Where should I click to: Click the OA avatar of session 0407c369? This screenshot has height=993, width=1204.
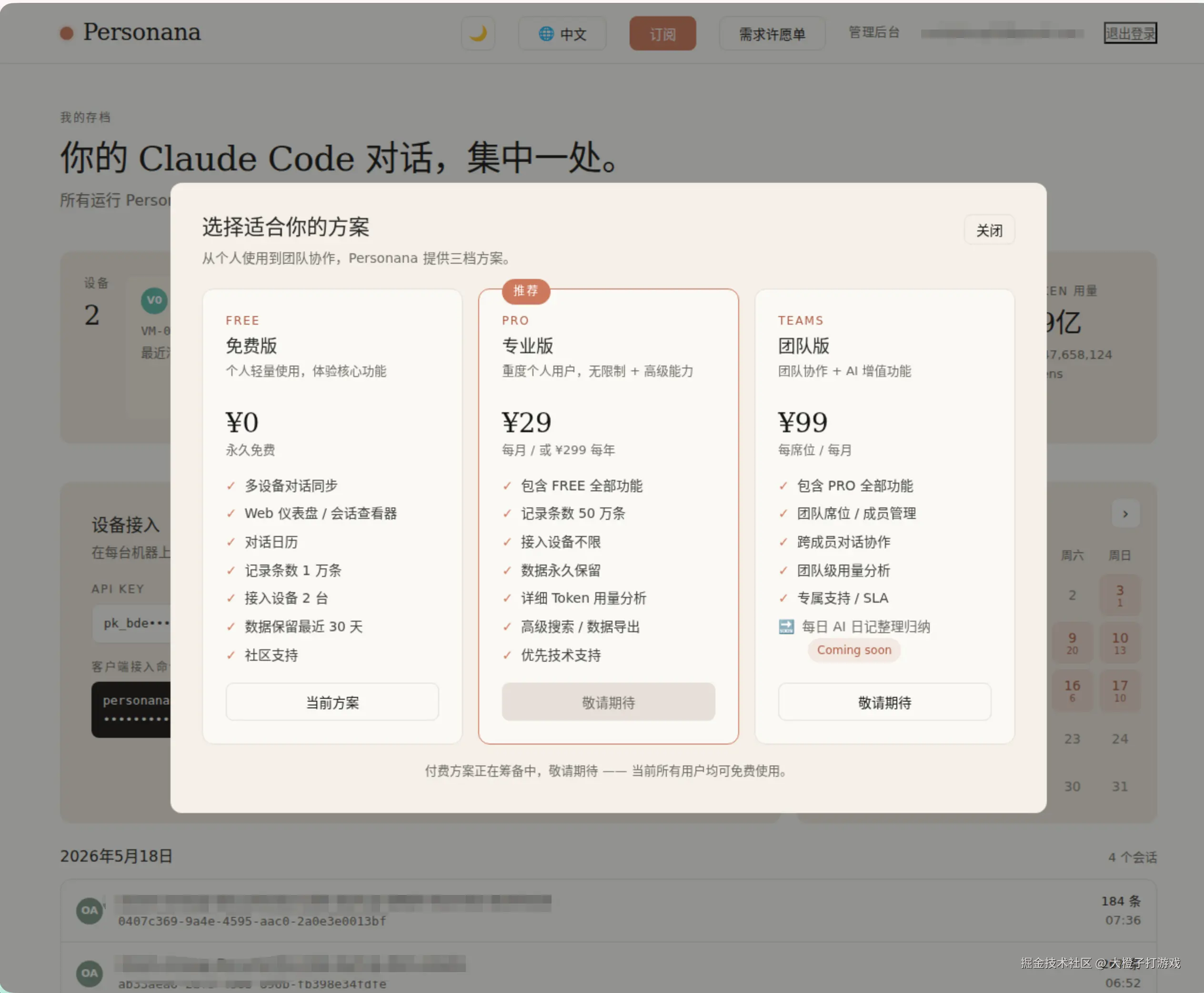(89, 910)
